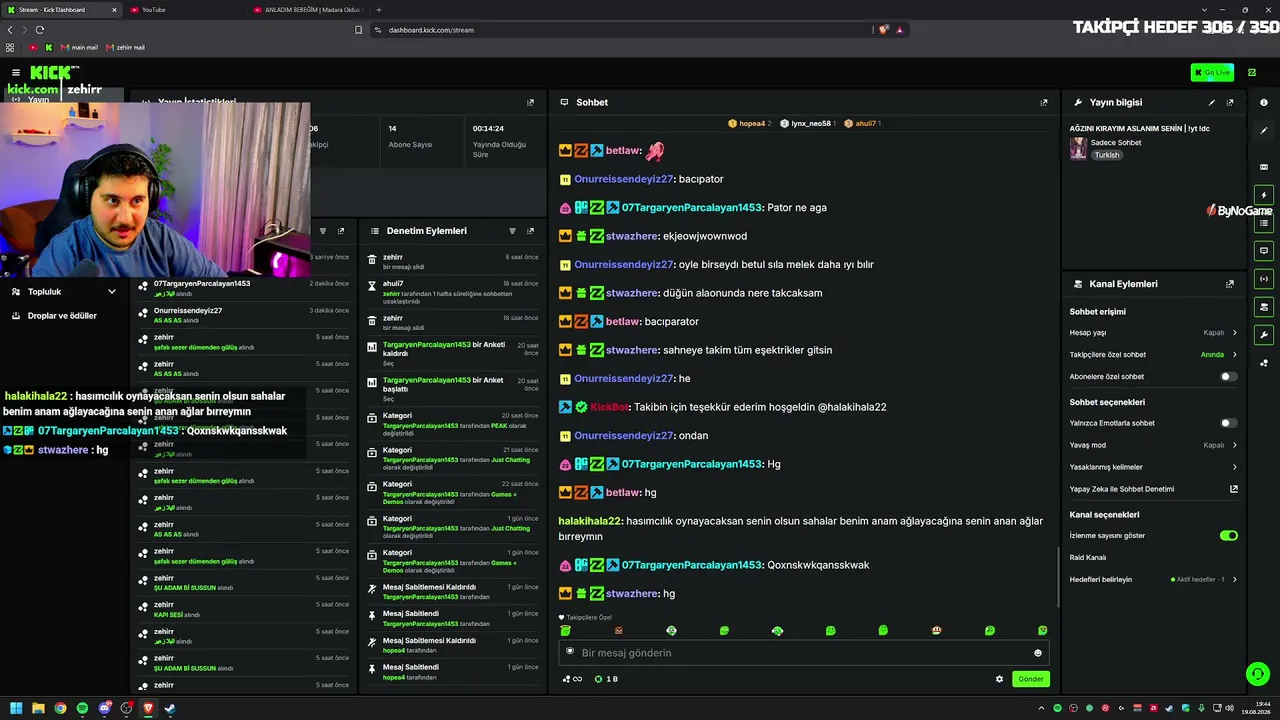This screenshot has width=1280, height=720.
Task: Open chat settings gear near Gönder
Action: (x=999, y=679)
